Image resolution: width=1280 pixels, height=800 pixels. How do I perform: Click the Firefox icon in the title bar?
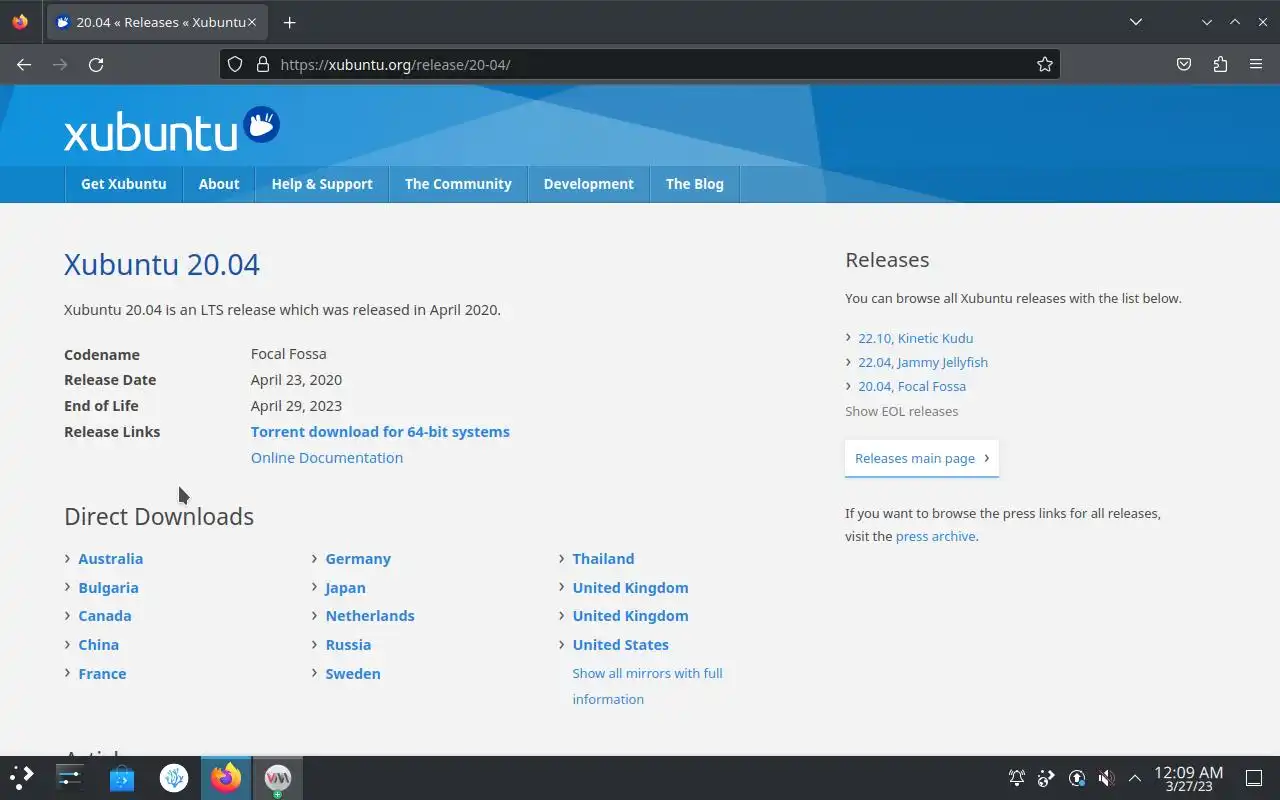20,22
